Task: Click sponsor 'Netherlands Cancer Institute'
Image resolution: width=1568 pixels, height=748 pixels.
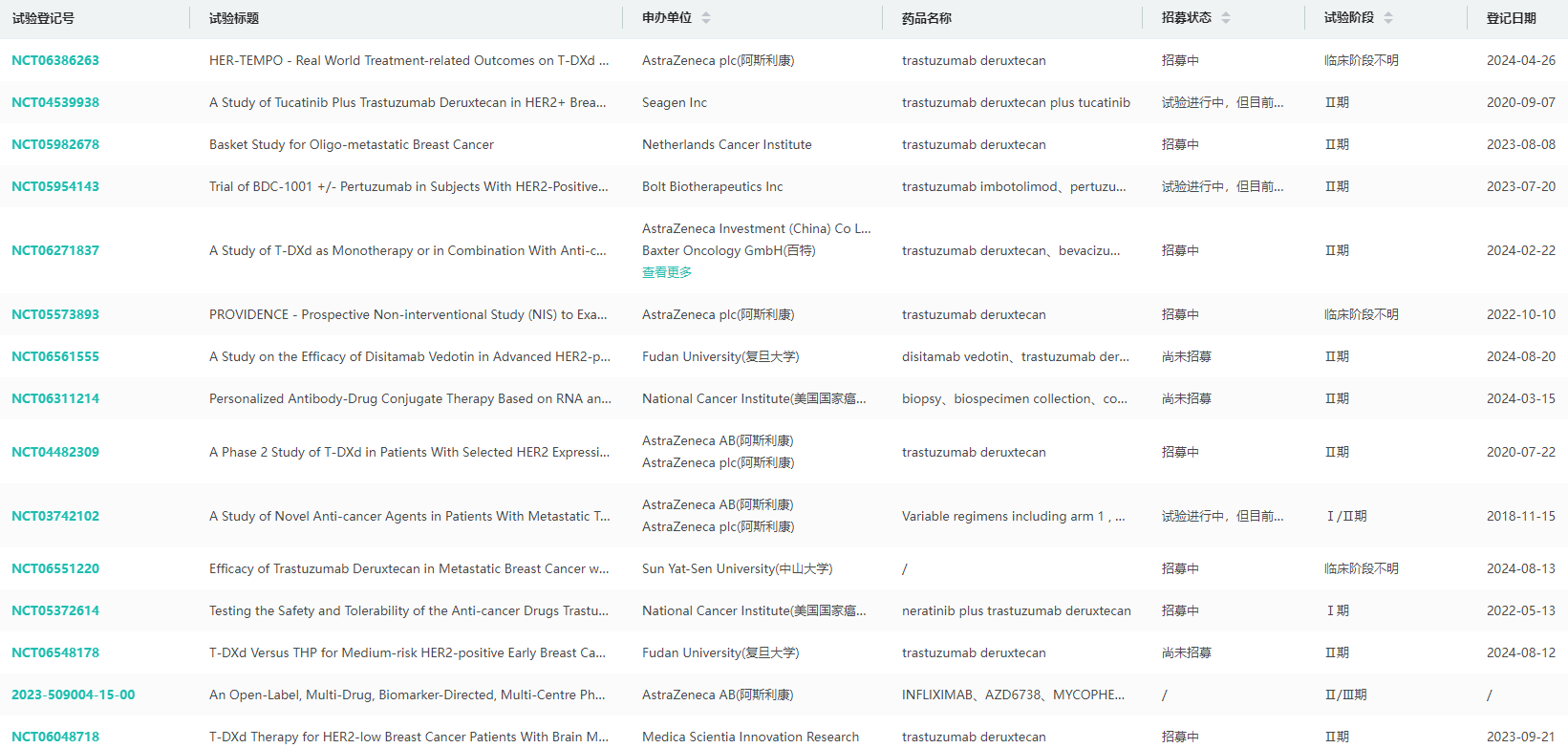Action: (x=727, y=144)
